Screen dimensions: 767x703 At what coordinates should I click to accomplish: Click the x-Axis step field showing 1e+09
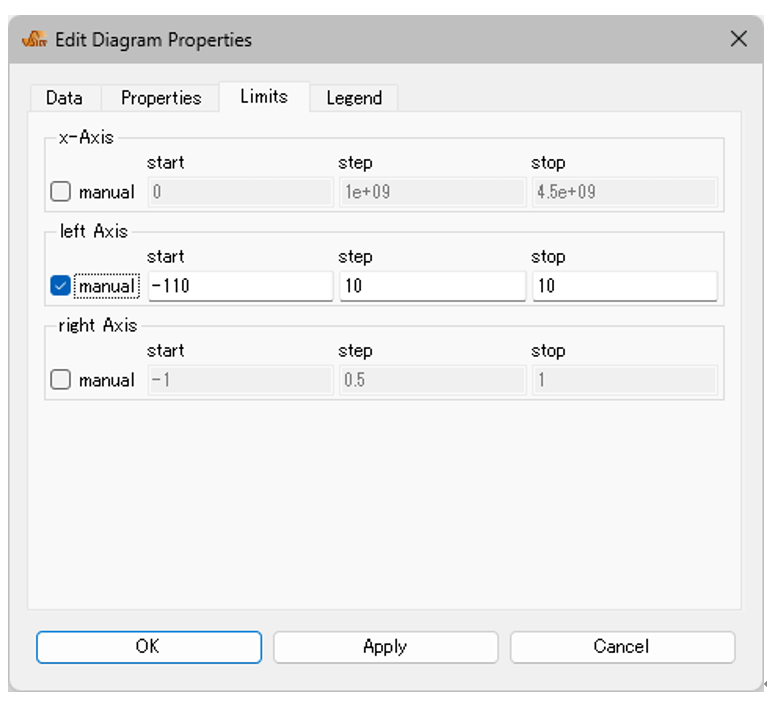(x=433, y=191)
